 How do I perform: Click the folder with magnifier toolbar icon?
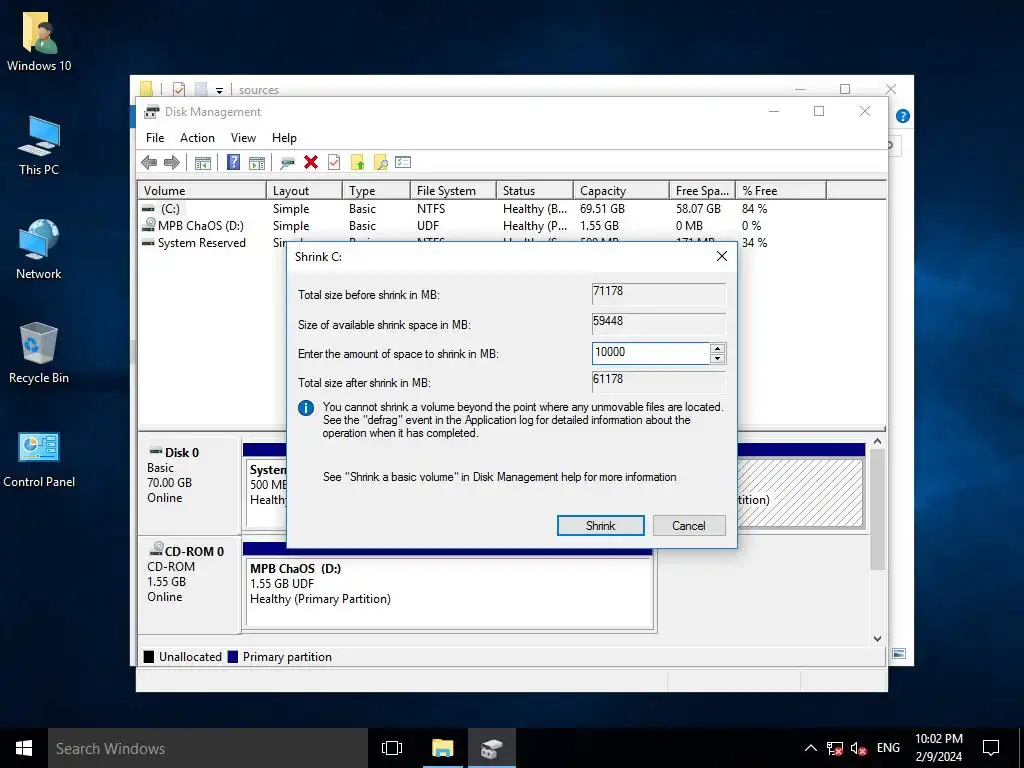pos(380,162)
